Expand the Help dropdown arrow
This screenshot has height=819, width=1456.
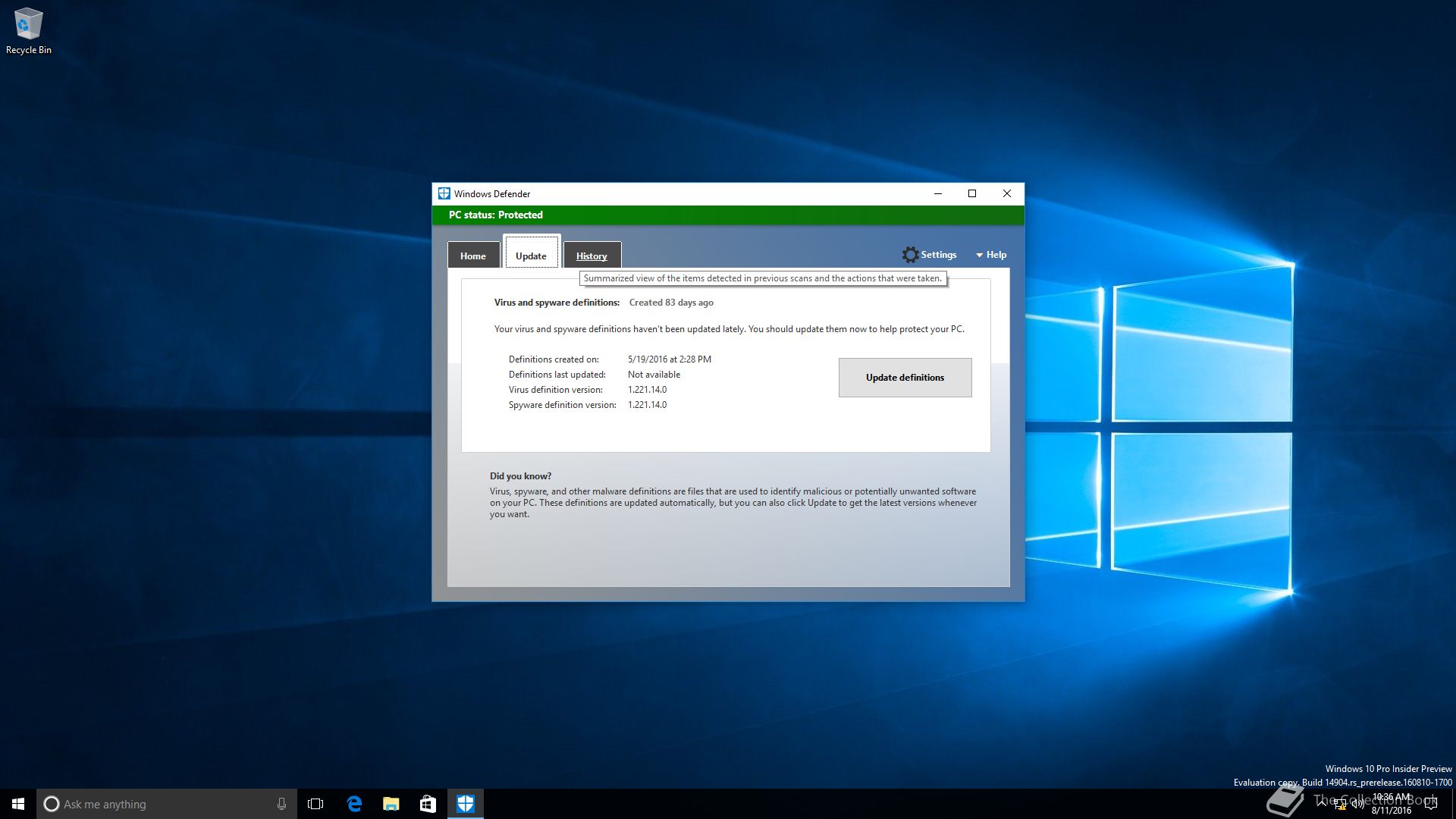(979, 256)
